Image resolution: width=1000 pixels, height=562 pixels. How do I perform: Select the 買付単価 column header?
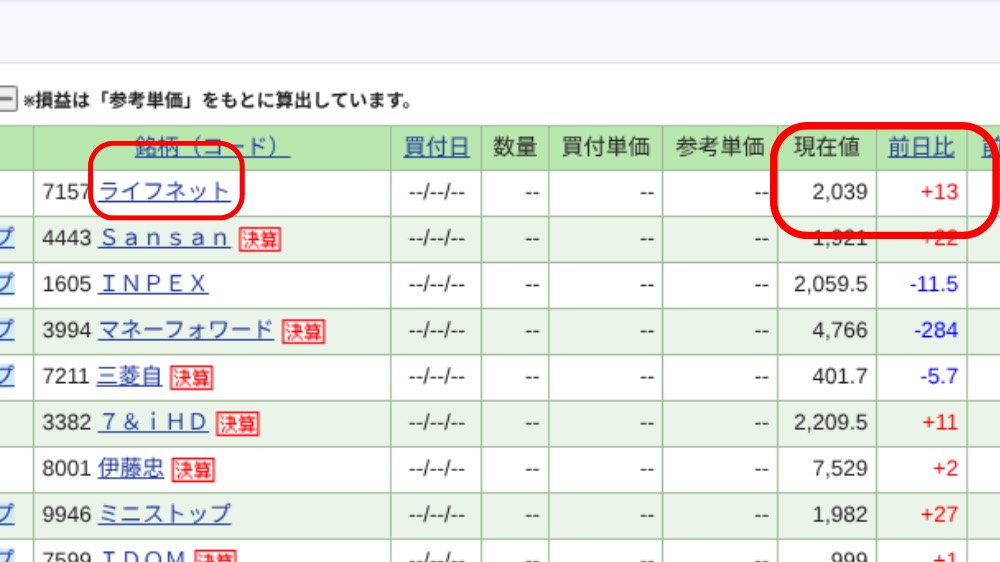(x=605, y=147)
